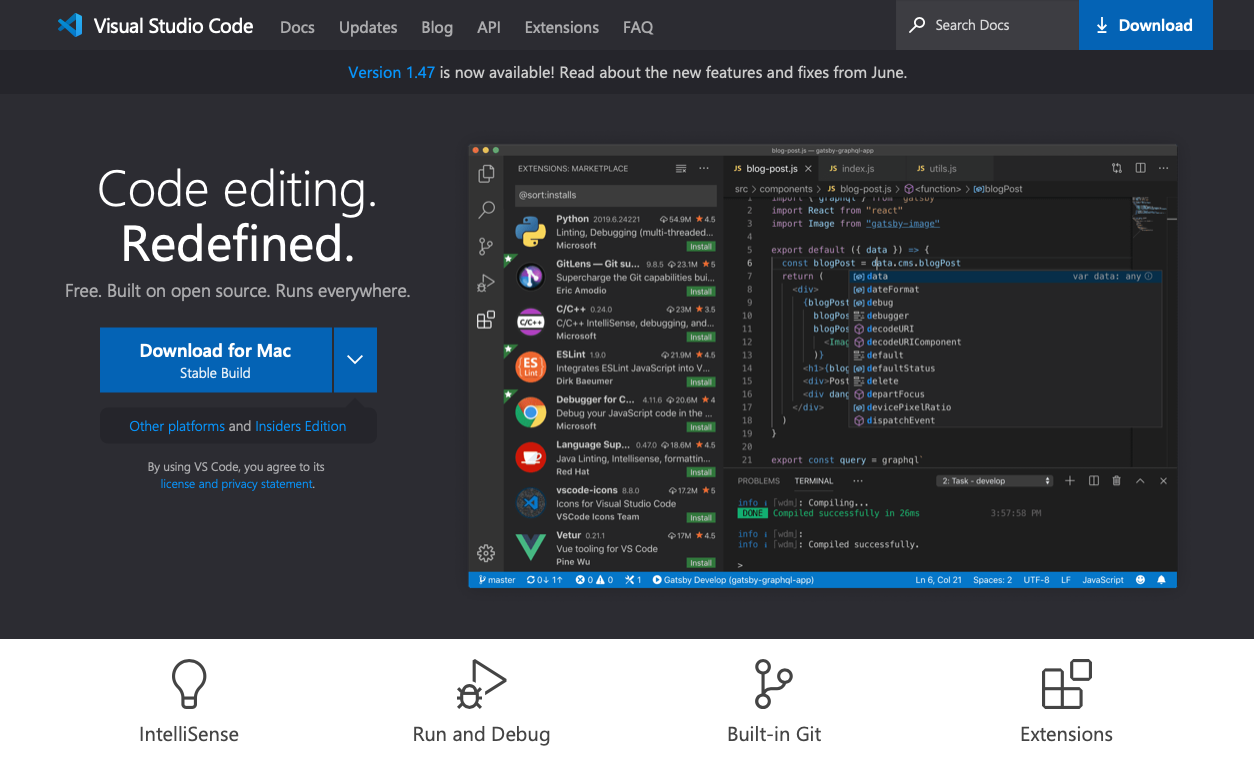Click the Red Hat Java extension logo
1254x766 pixels.
click(530, 457)
